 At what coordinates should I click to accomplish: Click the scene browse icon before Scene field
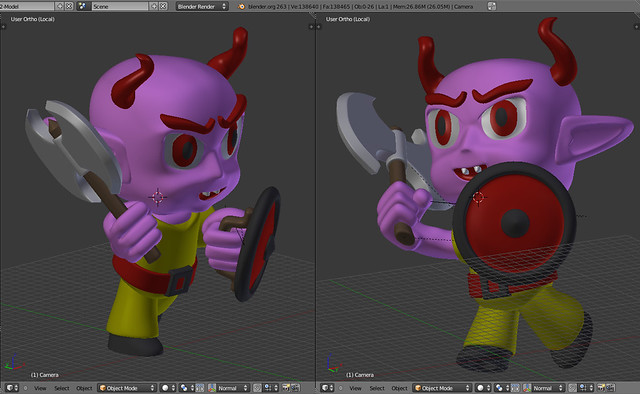tap(84, 6)
